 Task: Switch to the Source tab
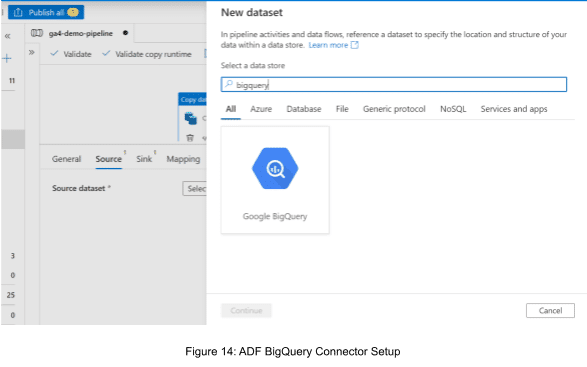point(109,159)
